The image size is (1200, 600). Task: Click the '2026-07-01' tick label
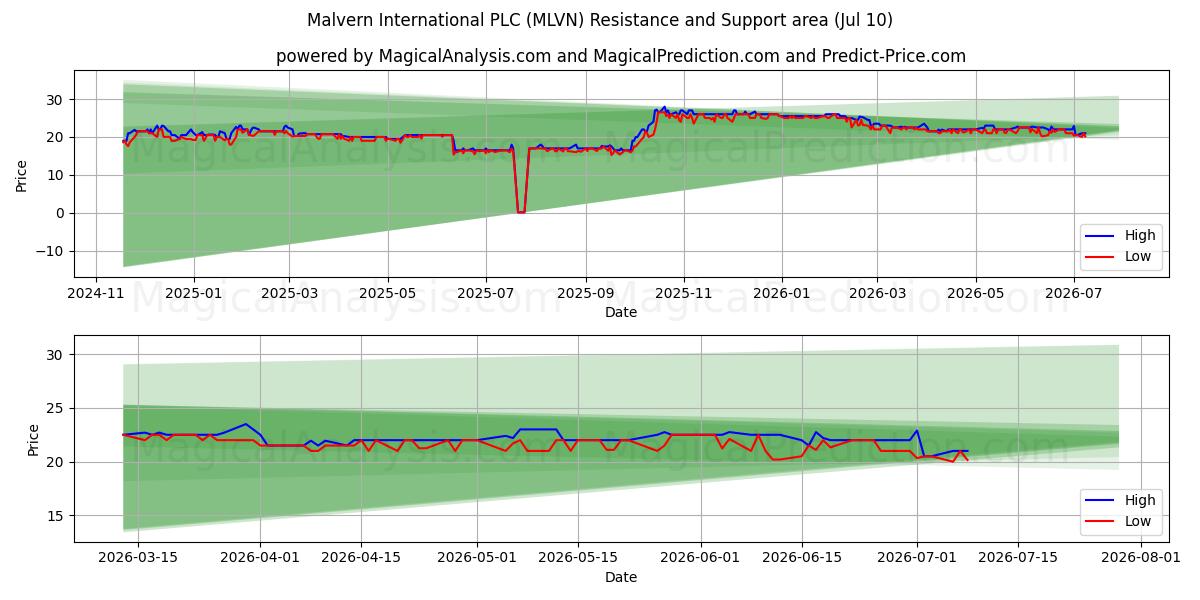(917, 558)
